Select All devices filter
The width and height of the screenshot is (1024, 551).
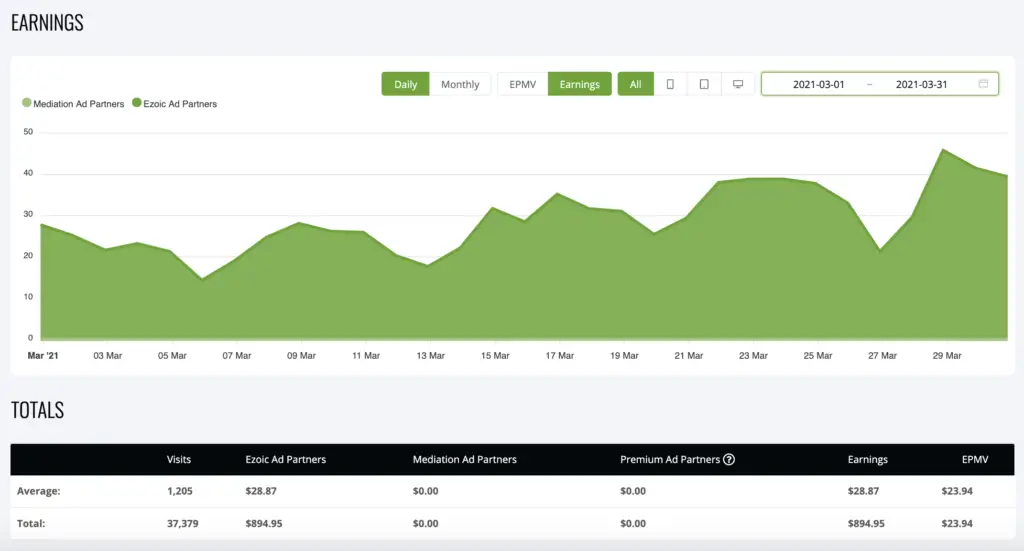tap(635, 84)
